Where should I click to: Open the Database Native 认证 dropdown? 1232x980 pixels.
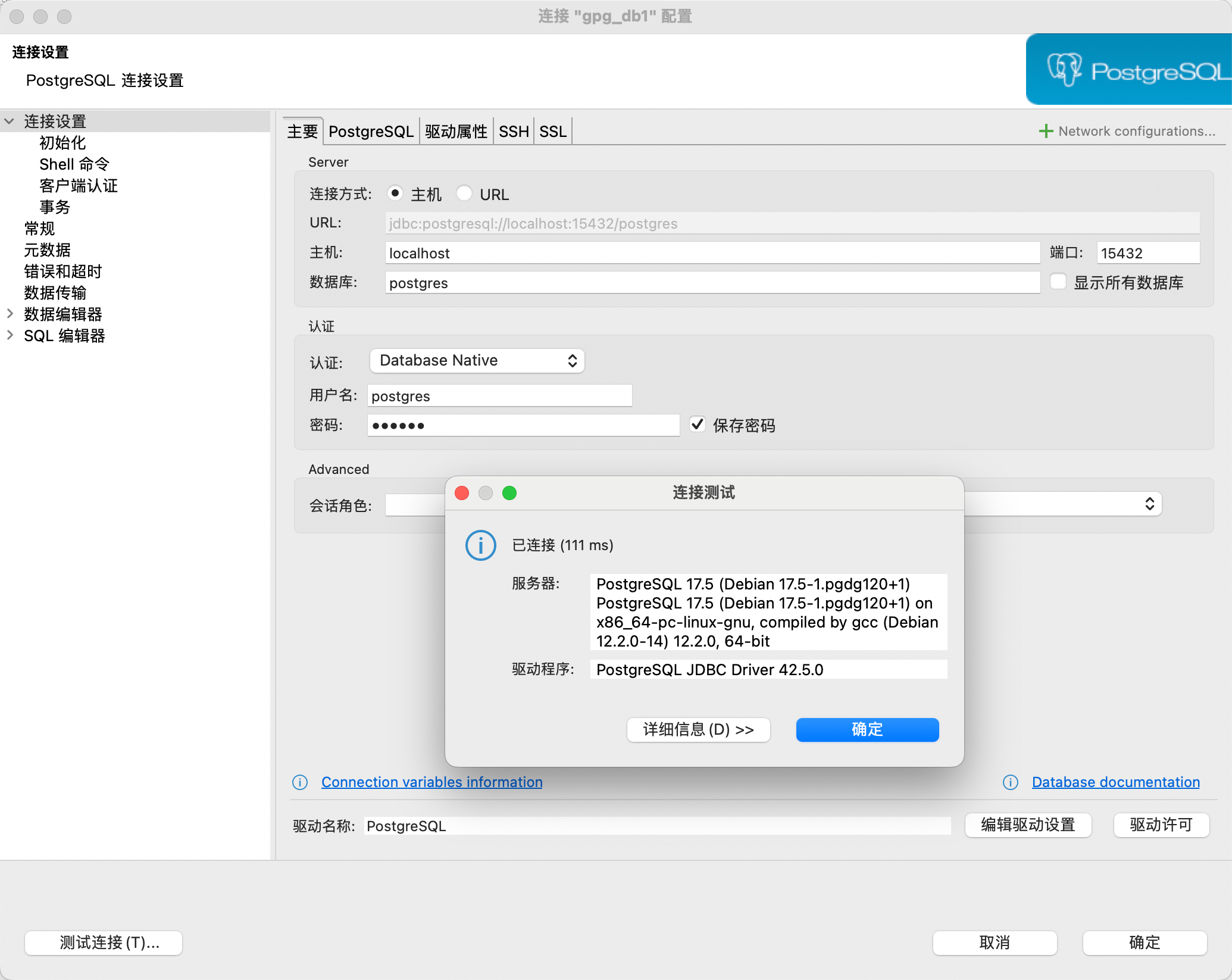click(477, 361)
